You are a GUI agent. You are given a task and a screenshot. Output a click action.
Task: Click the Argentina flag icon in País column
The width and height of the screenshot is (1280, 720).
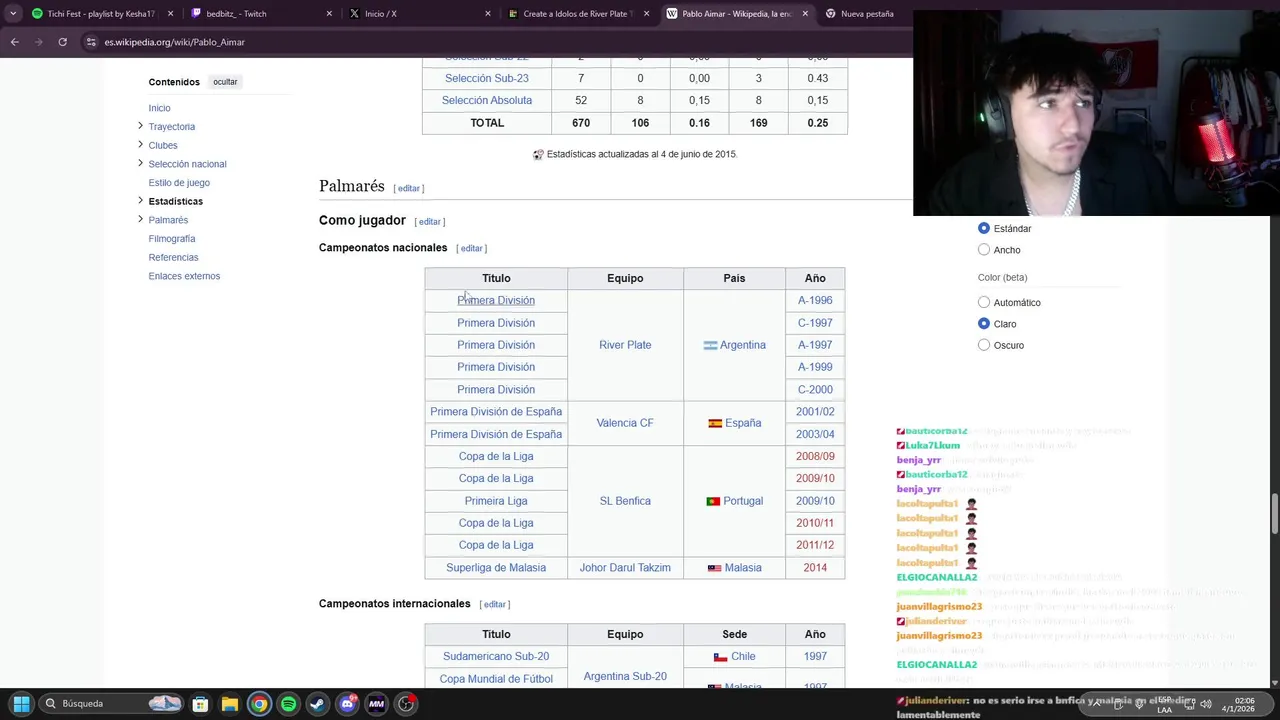[710, 346]
